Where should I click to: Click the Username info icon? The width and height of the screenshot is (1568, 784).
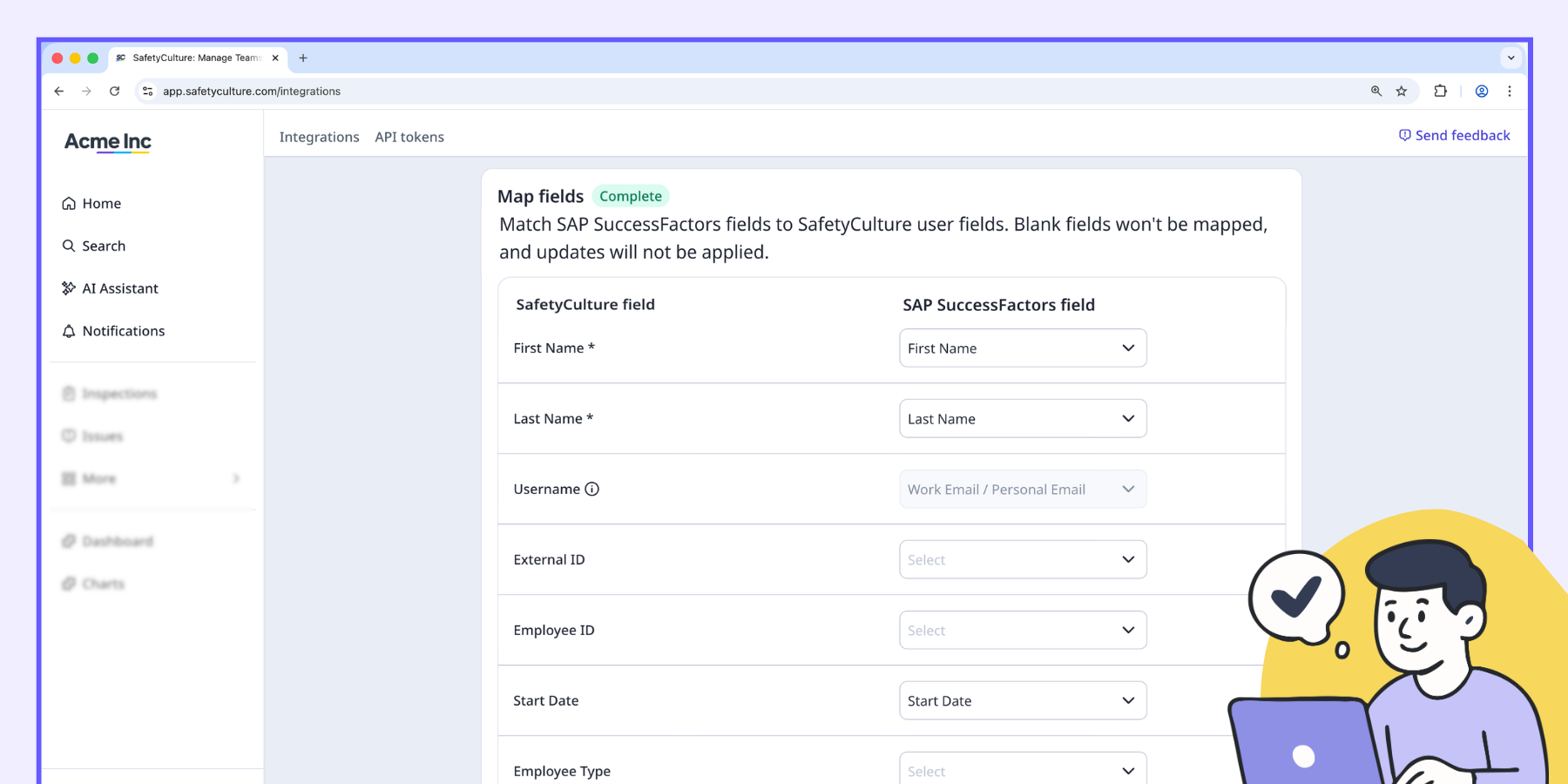tap(592, 490)
